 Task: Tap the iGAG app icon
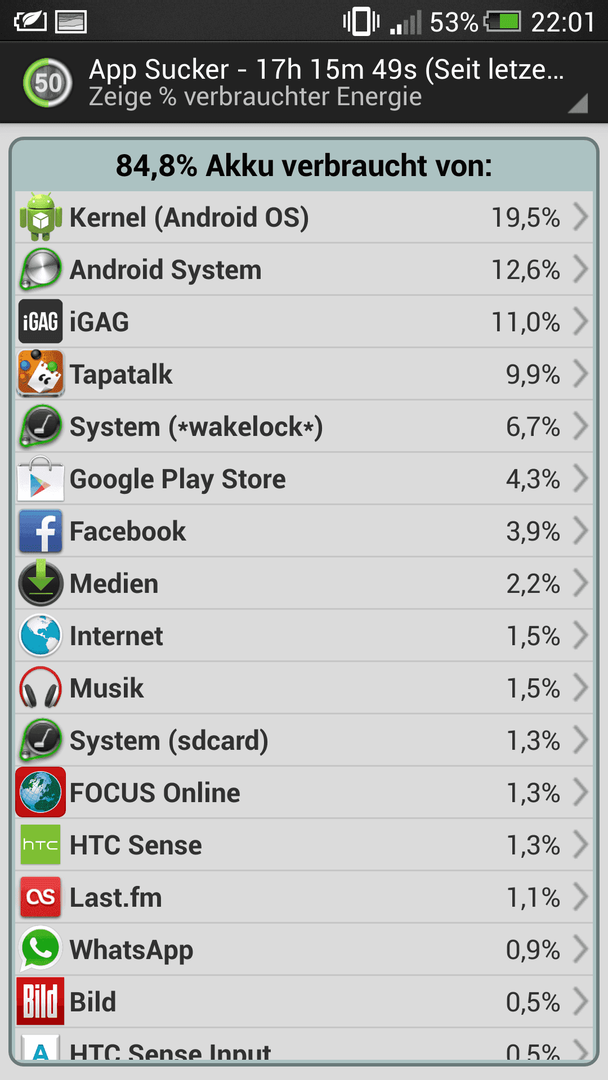pos(41,322)
